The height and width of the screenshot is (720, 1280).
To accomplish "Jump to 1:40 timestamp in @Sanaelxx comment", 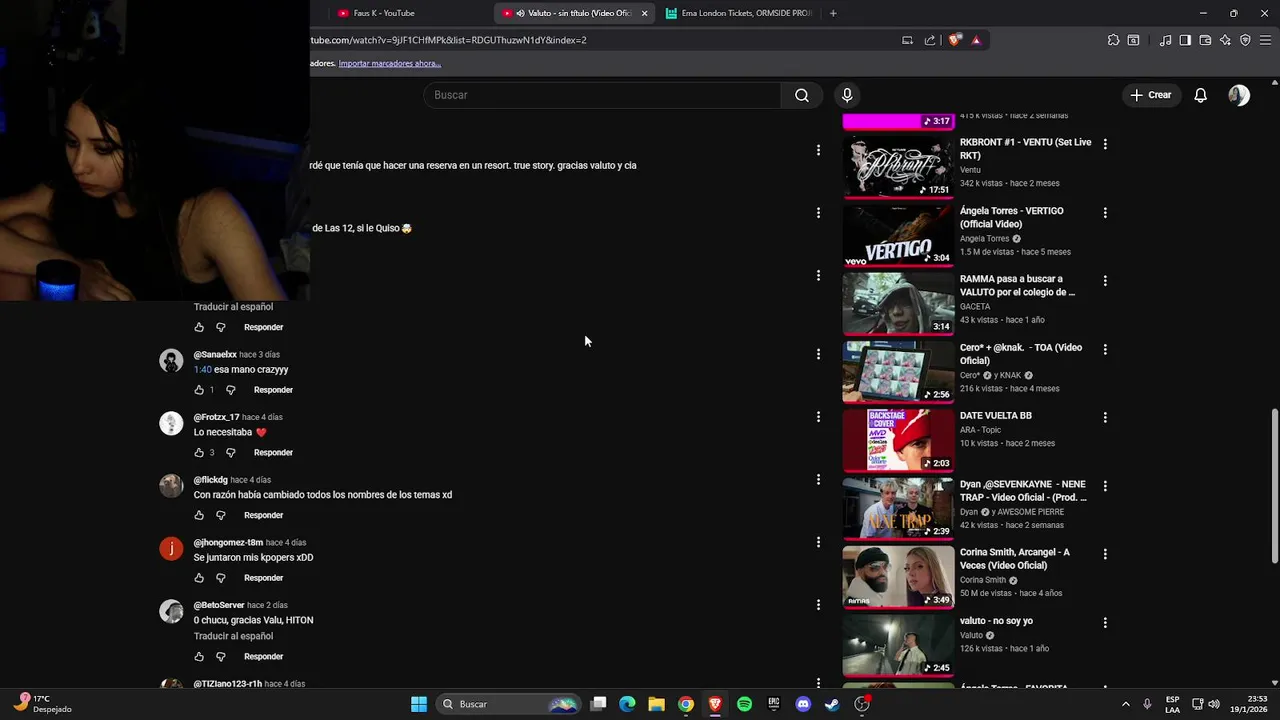I will click(x=202, y=370).
